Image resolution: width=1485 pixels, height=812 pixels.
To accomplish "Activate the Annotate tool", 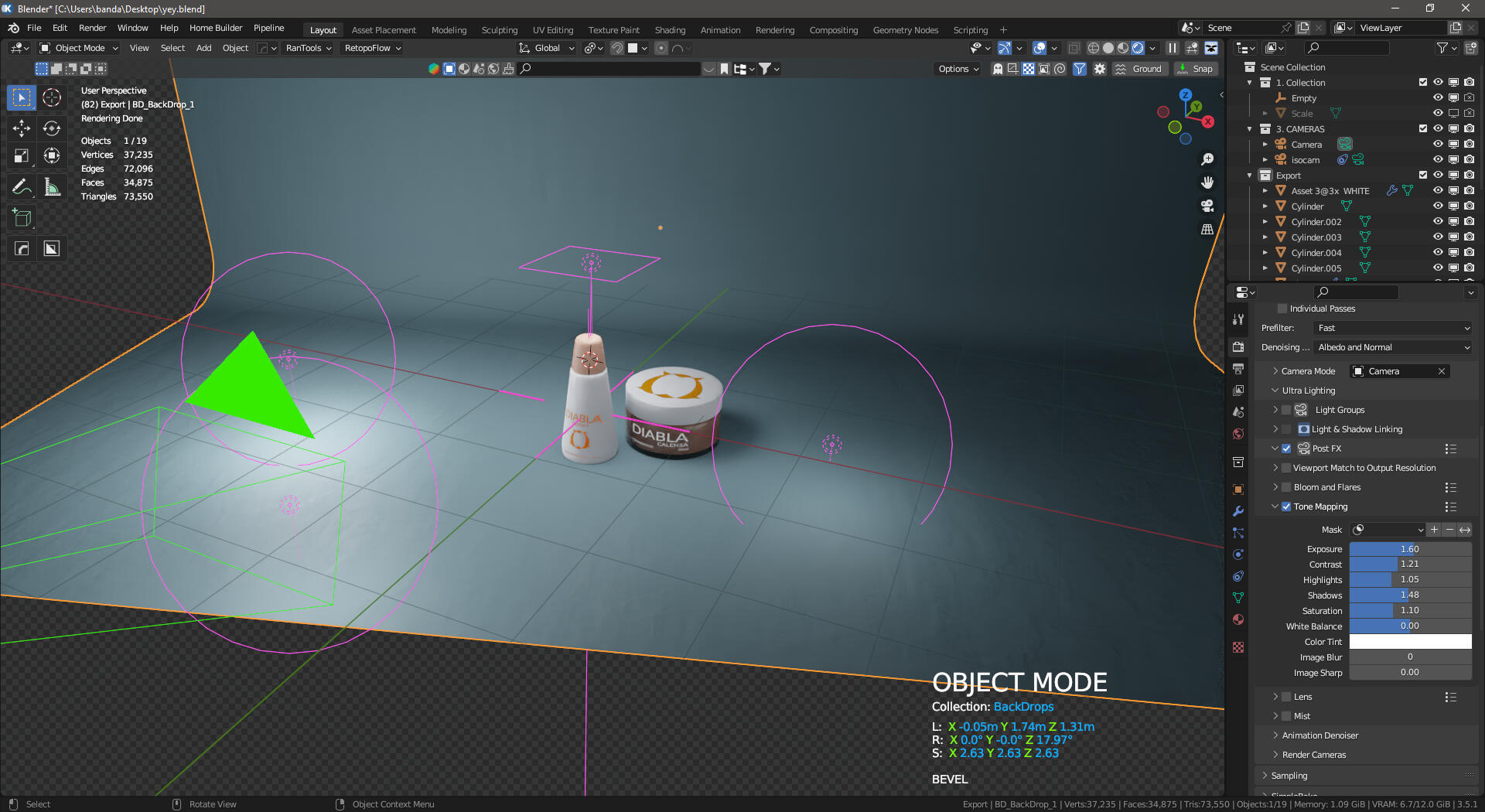I will coord(21,186).
